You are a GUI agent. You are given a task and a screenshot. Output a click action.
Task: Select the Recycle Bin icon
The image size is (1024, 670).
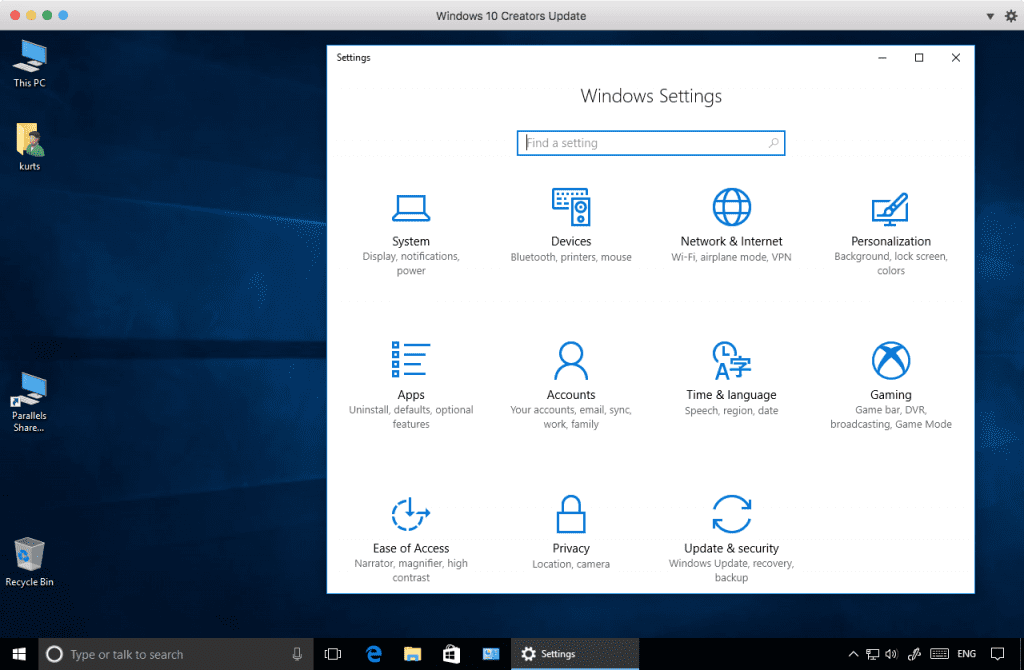(29, 562)
